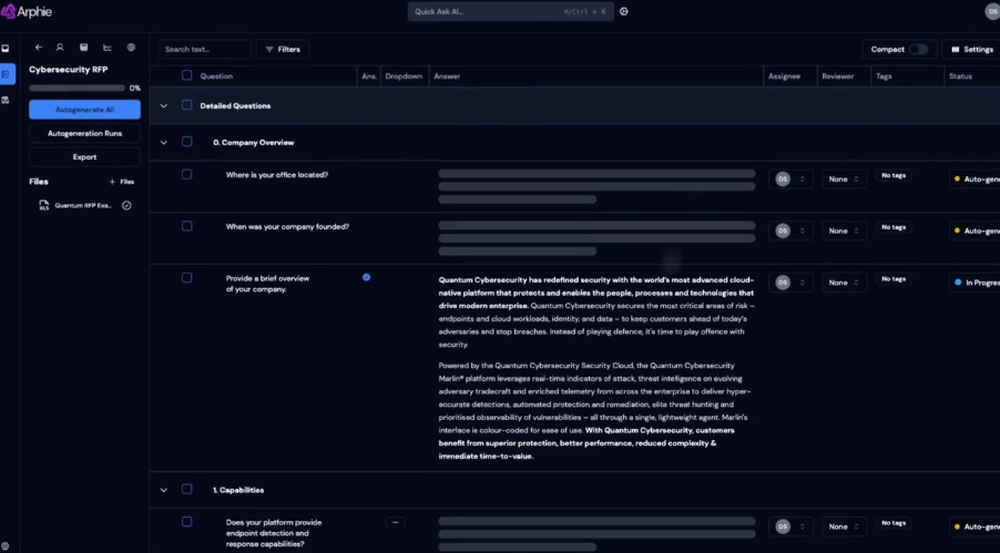Viewport: 1000px width, 553px height.
Task: Toggle the Compact view switch
Action: (x=918, y=49)
